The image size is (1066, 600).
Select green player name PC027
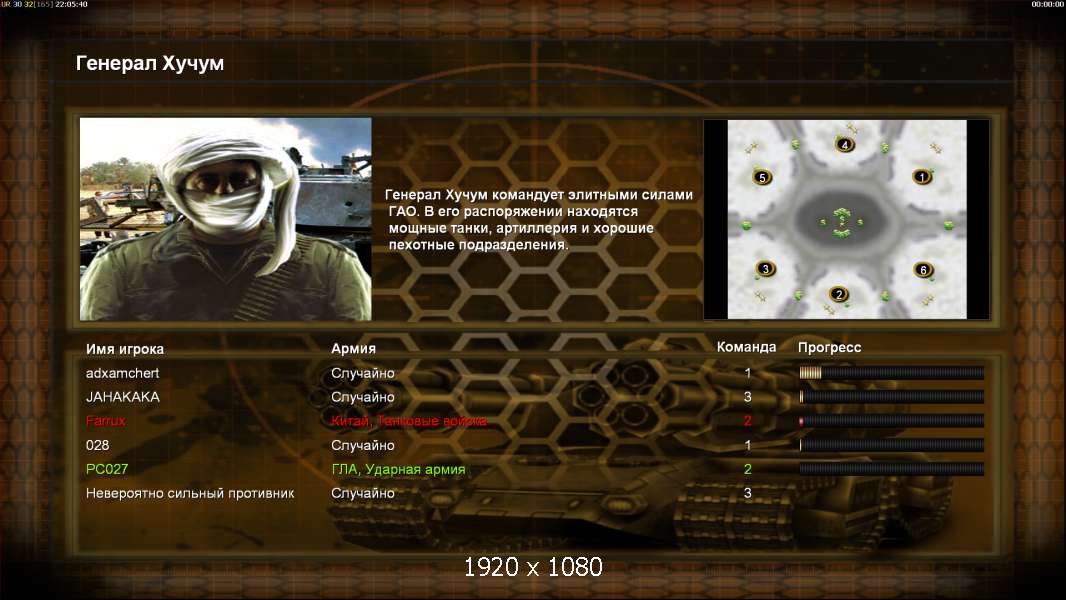[x=107, y=469]
